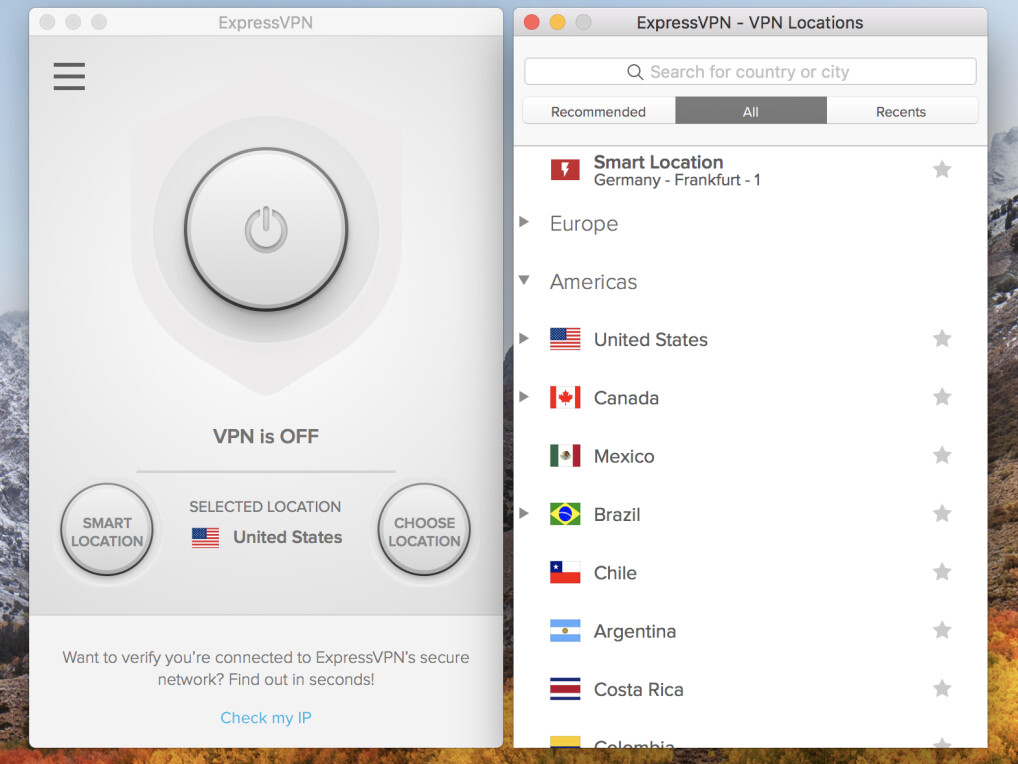This screenshot has width=1018, height=764.
Task: Click the Brazil country name
Action: point(617,515)
